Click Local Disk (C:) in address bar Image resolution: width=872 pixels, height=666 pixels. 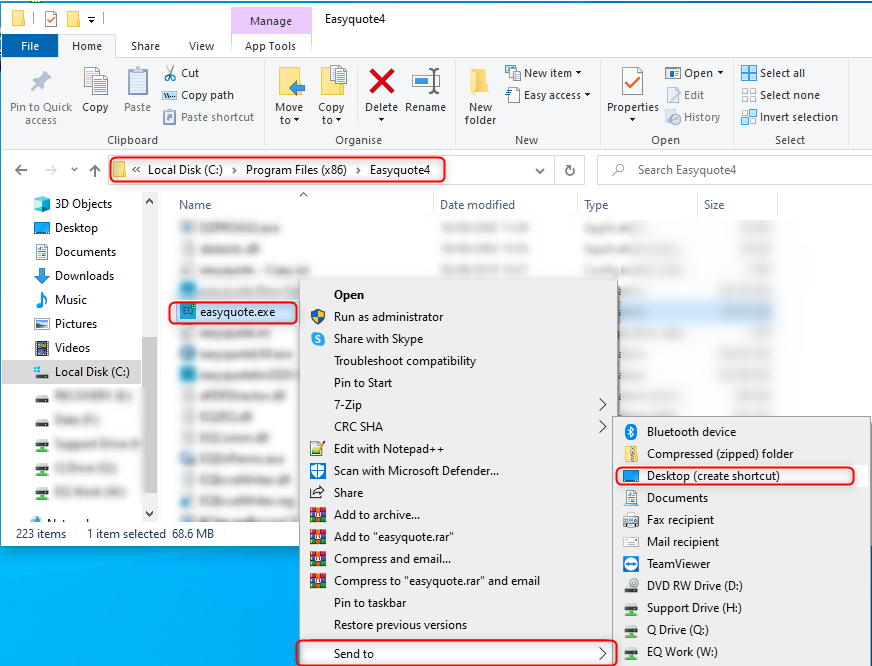pyautogui.click(x=185, y=170)
